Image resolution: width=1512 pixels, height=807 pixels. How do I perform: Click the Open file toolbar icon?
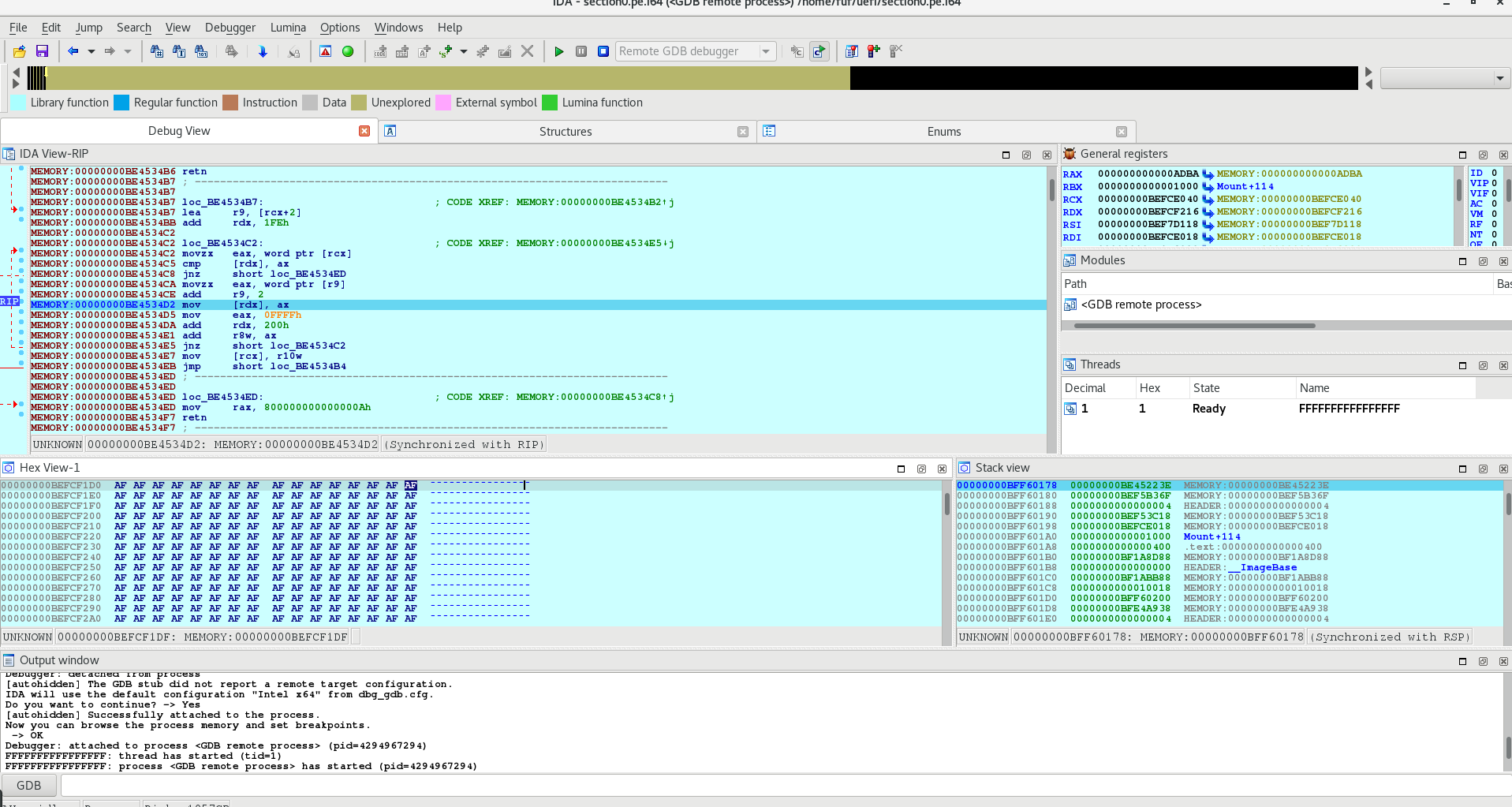coord(20,51)
